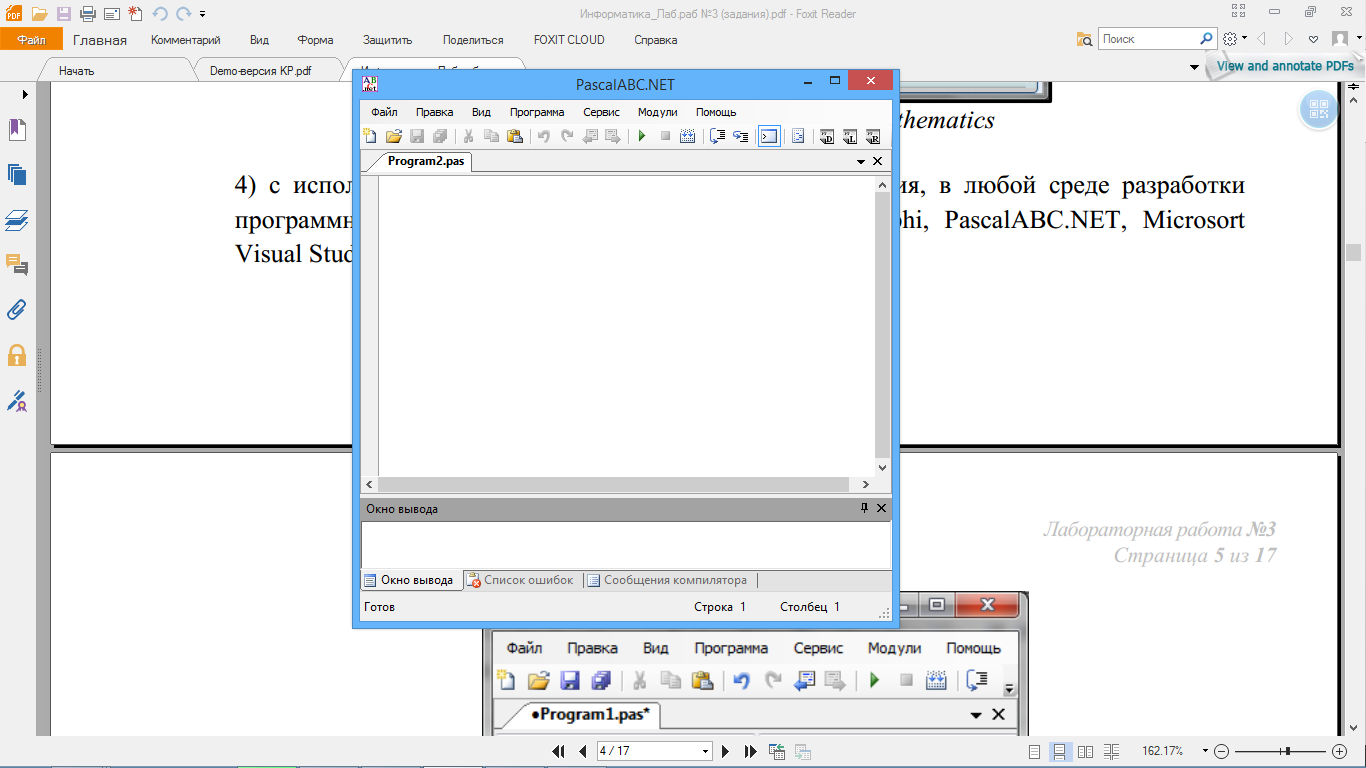Open Attachments paperclip panel in Foxit sidebar
The width and height of the screenshot is (1366, 768).
[17, 309]
